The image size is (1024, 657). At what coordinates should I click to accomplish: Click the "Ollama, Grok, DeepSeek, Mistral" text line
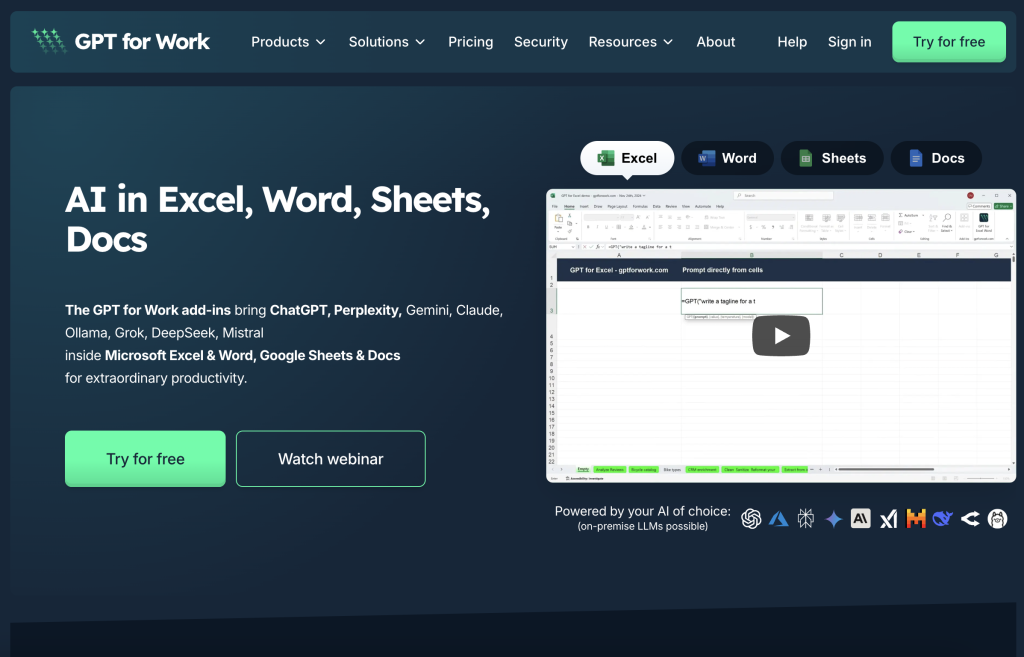(x=165, y=333)
